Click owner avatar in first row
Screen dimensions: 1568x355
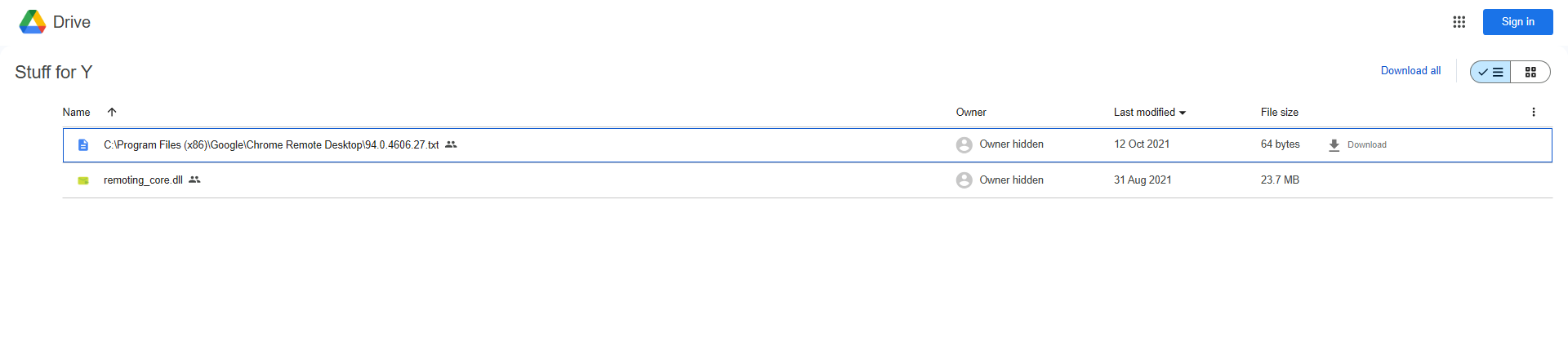click(964, 145)
